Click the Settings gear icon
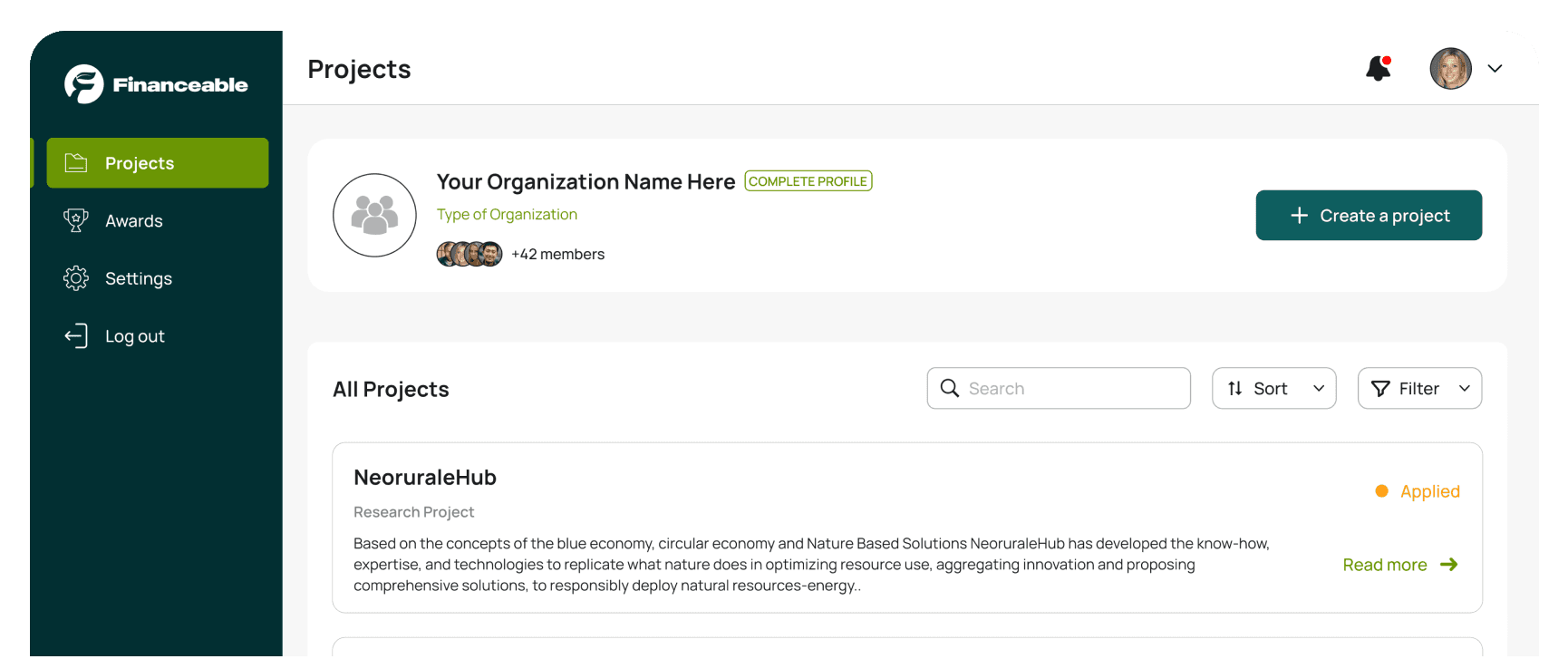This screenshot has height=659, width=1568. [x=76, y=278]
